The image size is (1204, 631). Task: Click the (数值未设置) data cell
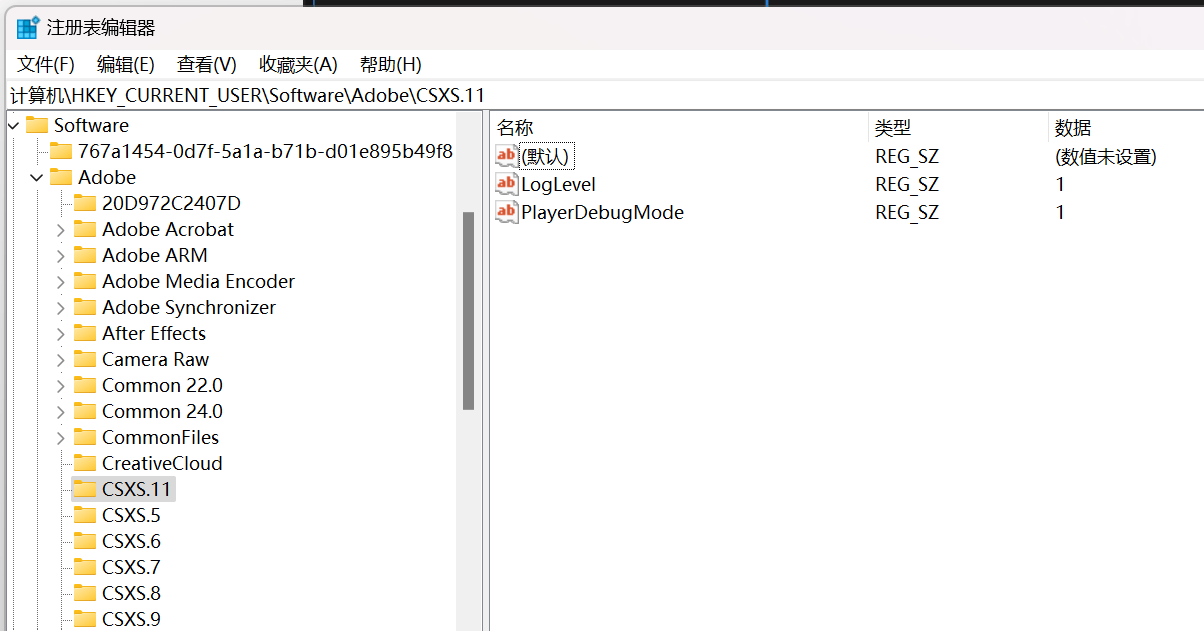point(1106,156)
